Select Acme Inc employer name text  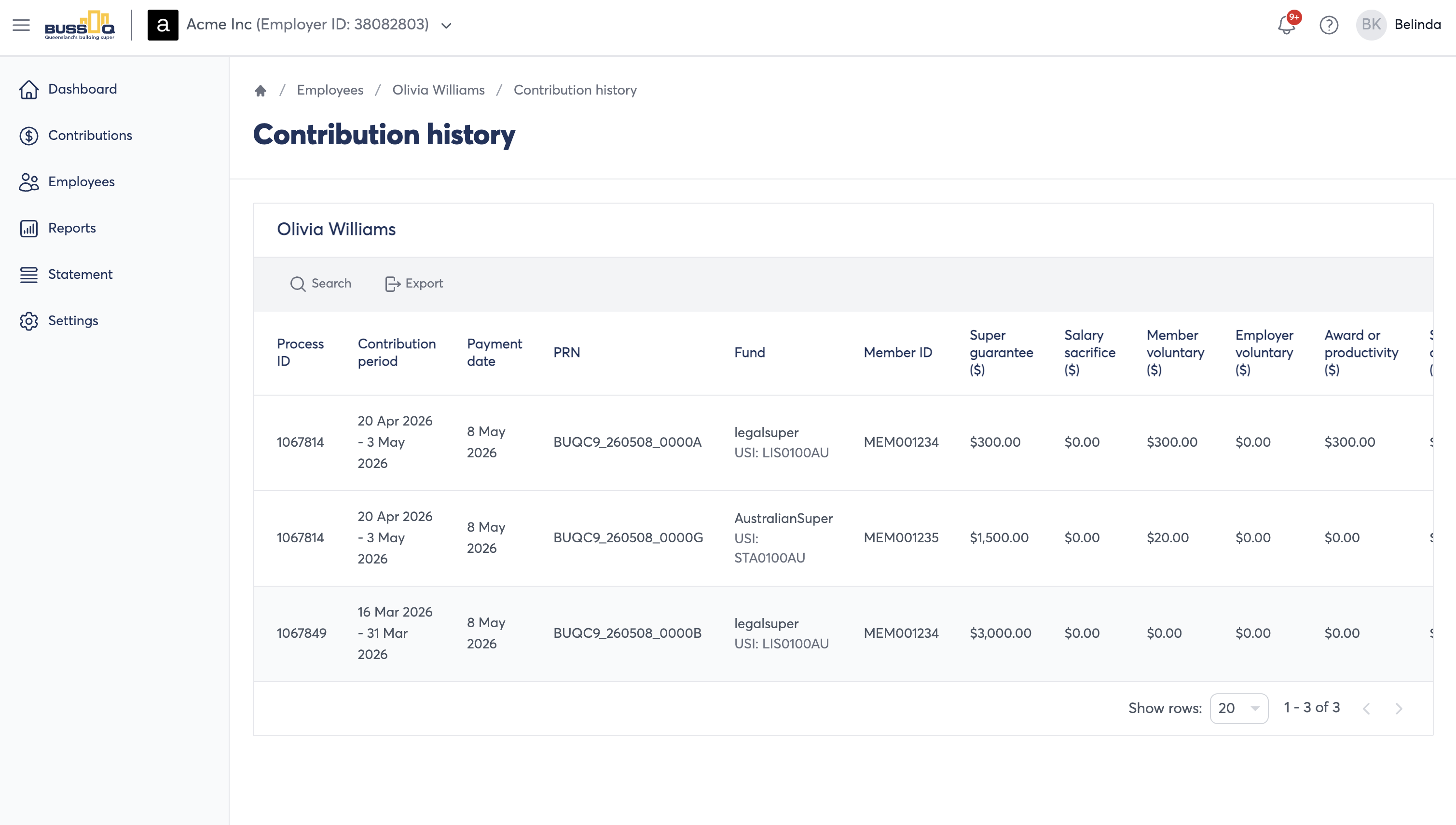308,25
